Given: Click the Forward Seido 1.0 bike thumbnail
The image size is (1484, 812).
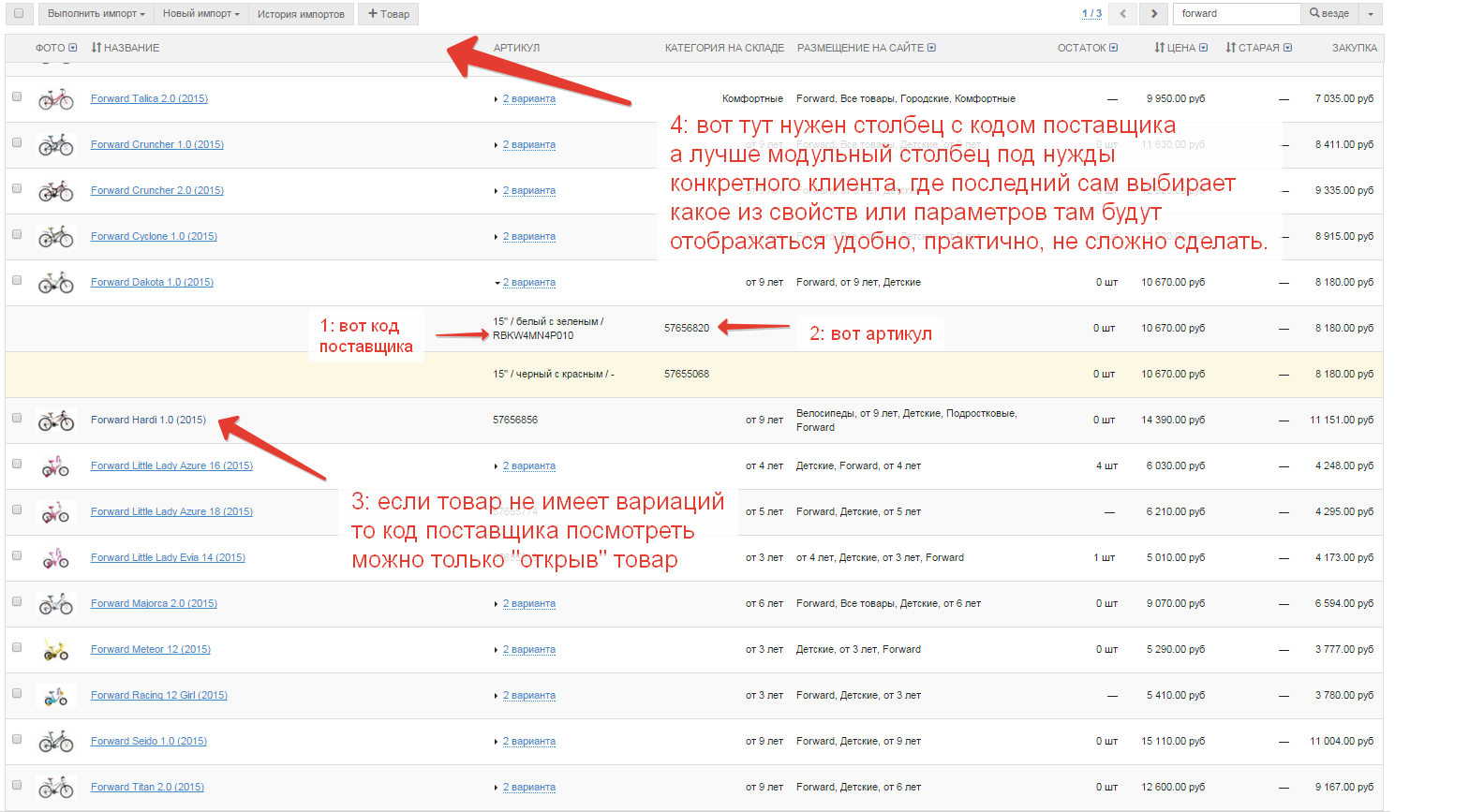Looking at the screenshot, I should click(x=55, y=742).
